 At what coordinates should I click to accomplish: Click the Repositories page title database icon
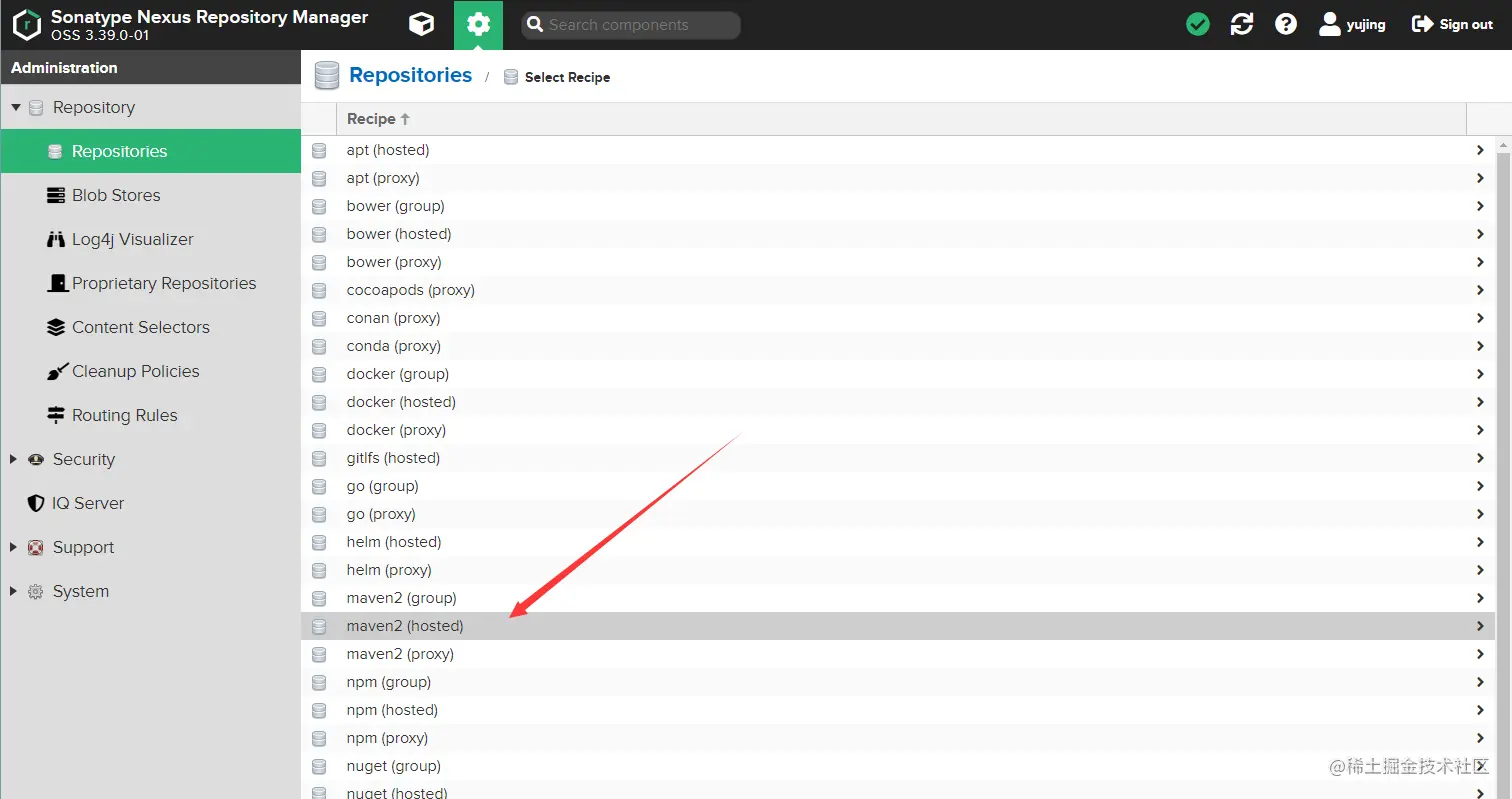point(327,76)
